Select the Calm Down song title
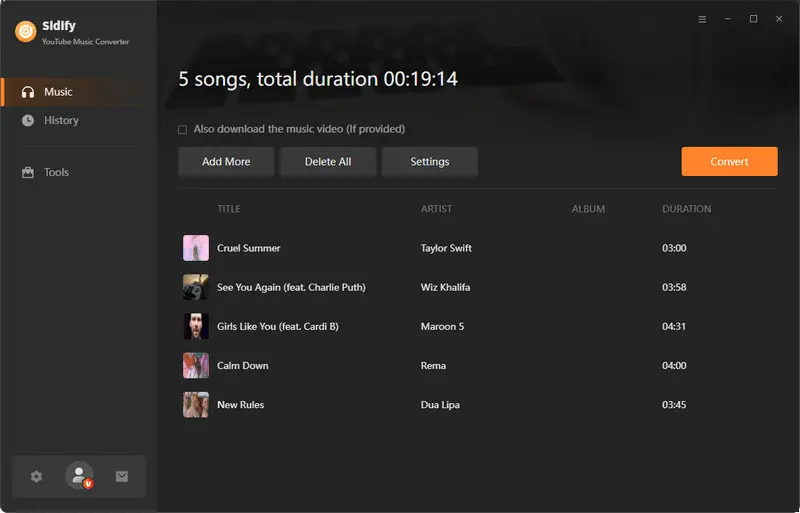This screenshot has width=800, height=513. pos(243,365)
